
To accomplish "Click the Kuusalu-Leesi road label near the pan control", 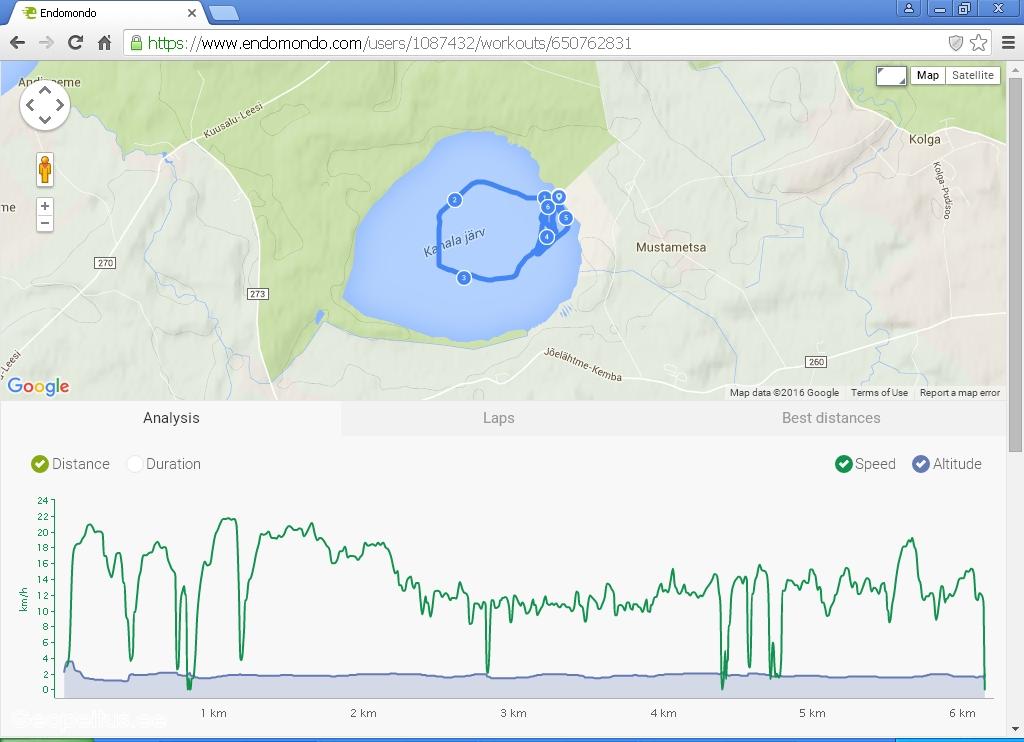I will tap(232, 120).
